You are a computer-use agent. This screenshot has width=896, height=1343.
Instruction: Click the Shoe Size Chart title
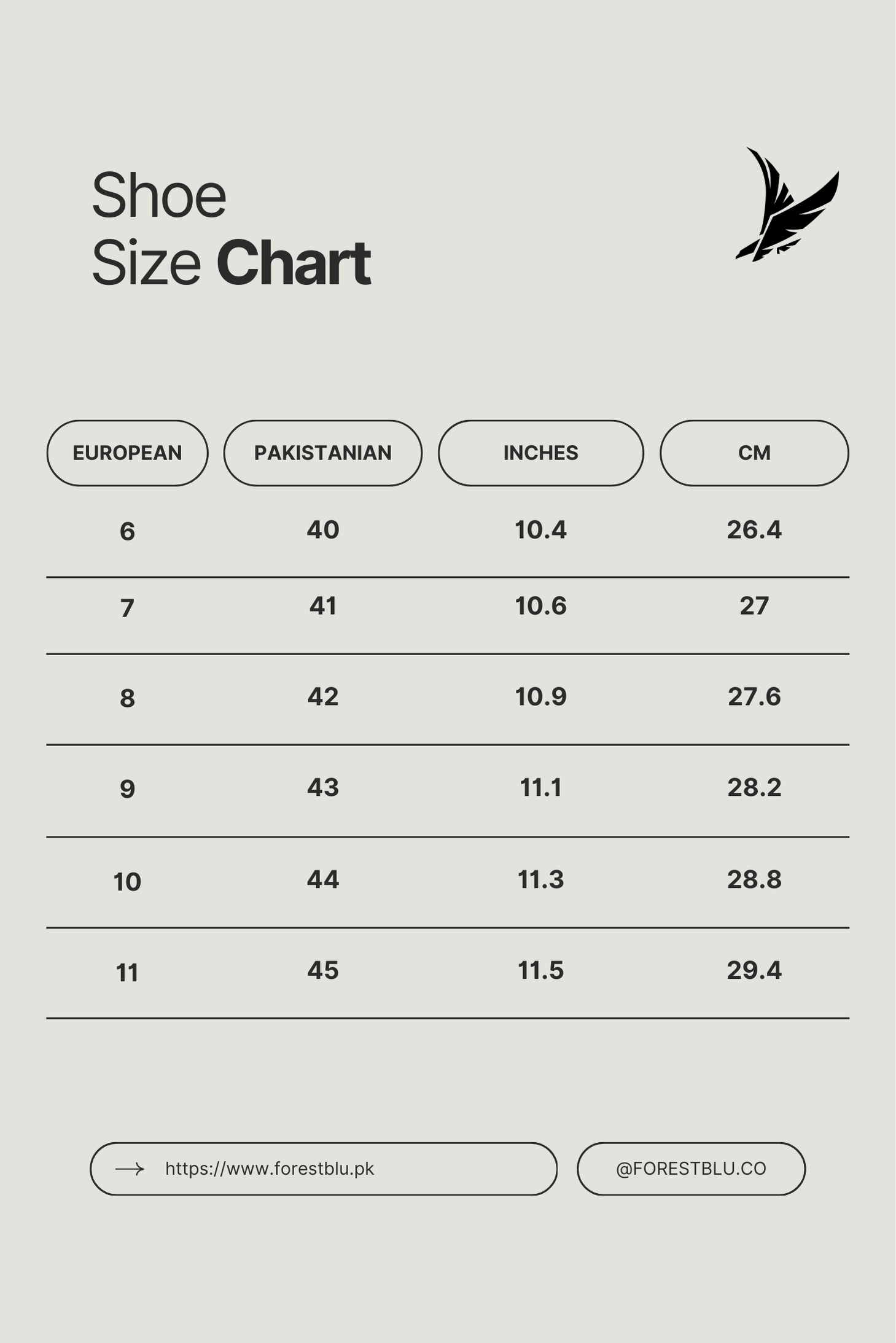[231, 228]
